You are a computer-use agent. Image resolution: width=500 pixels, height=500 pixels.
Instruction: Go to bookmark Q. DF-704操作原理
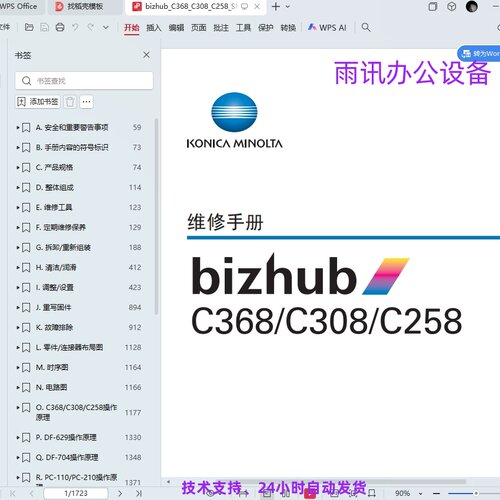(x=67, y=457)
